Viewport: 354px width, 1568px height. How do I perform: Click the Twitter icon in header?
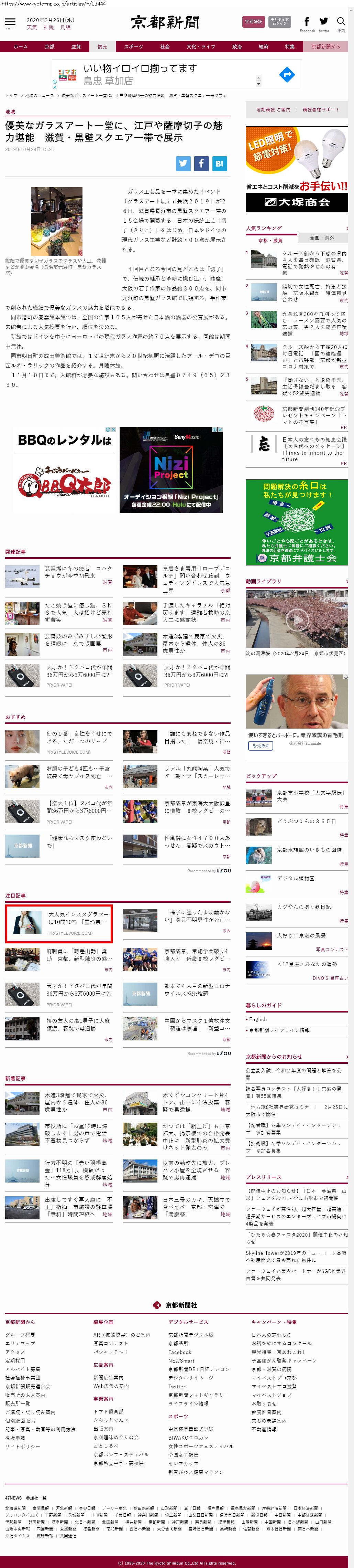(324, 22)
